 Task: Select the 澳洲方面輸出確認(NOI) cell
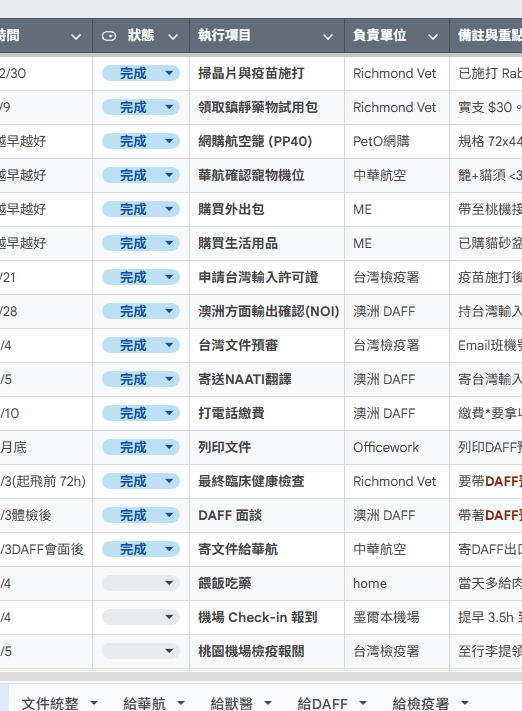pos(267,312)
